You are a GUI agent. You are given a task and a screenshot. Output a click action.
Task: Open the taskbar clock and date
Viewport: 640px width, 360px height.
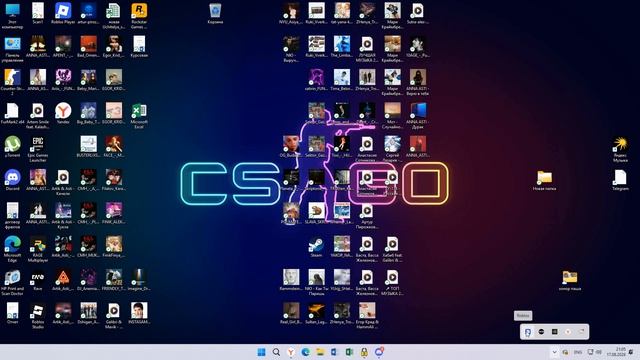tap(617, 352)
